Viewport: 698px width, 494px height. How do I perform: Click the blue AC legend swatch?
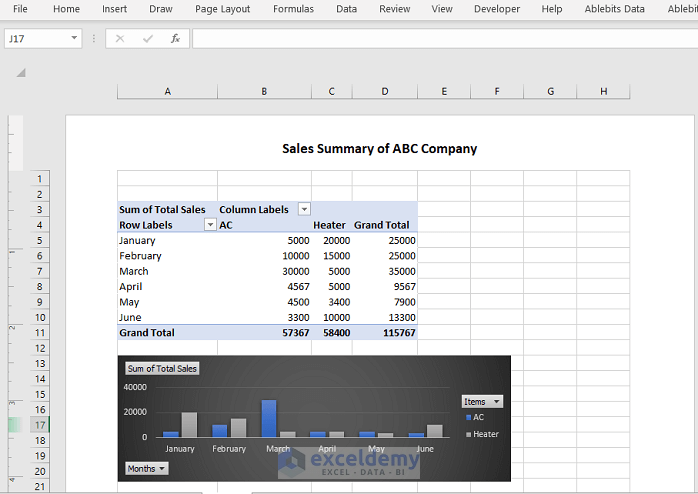468,417
